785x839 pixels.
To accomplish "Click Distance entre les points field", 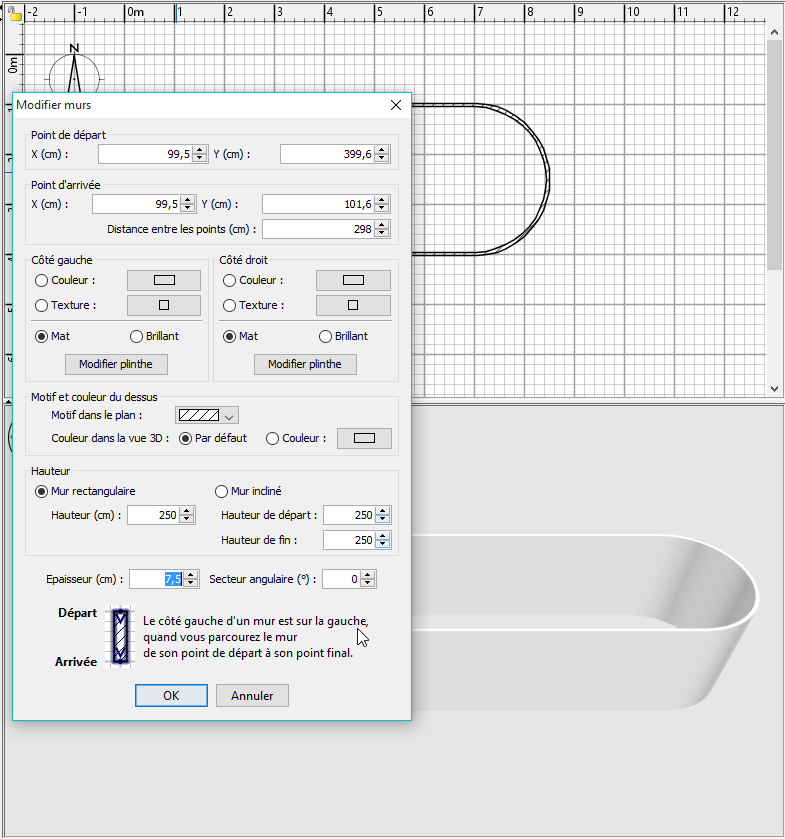I will click(x=318, y=229).
